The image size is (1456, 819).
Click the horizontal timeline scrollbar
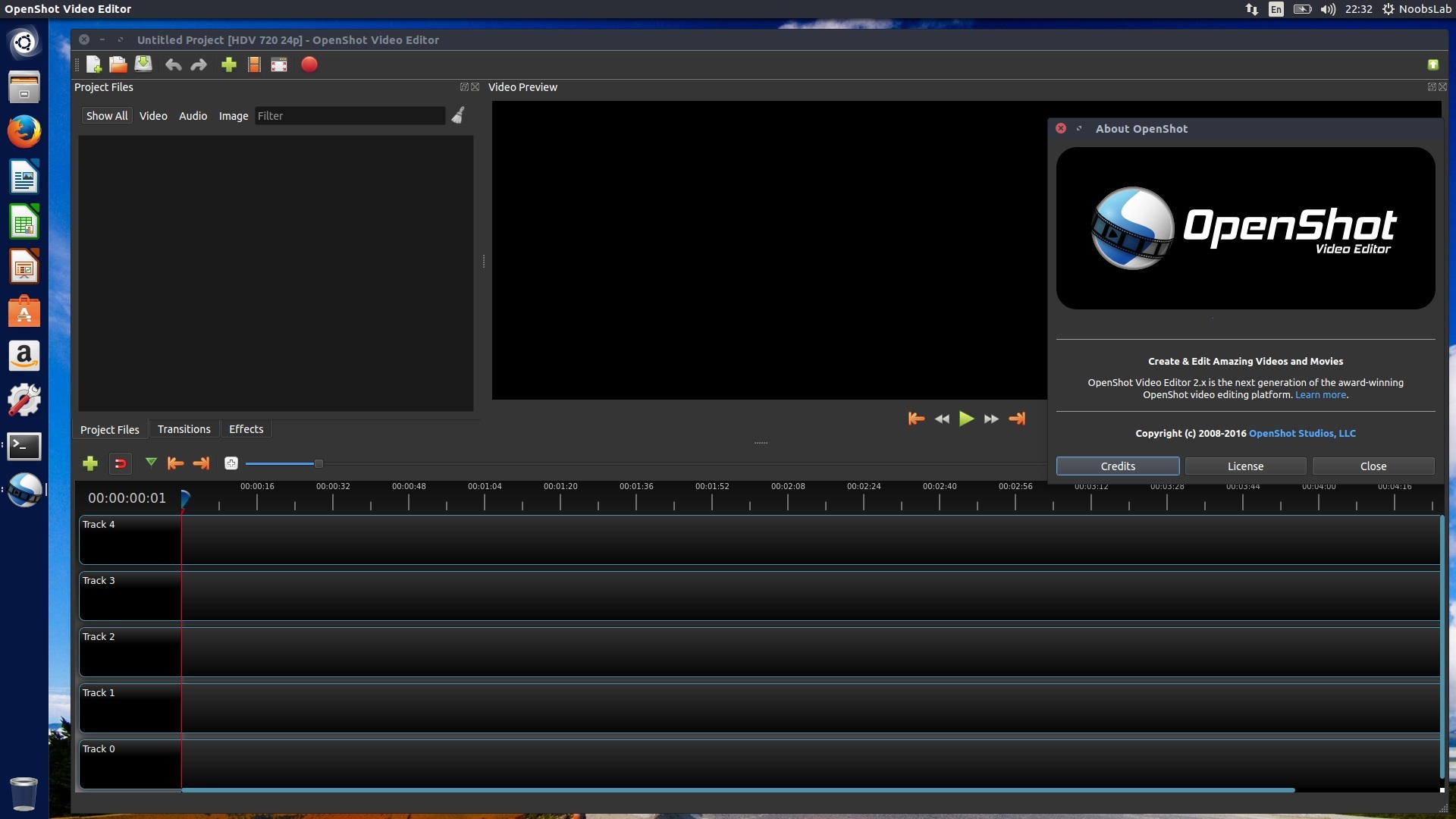[x=738, y=790]
